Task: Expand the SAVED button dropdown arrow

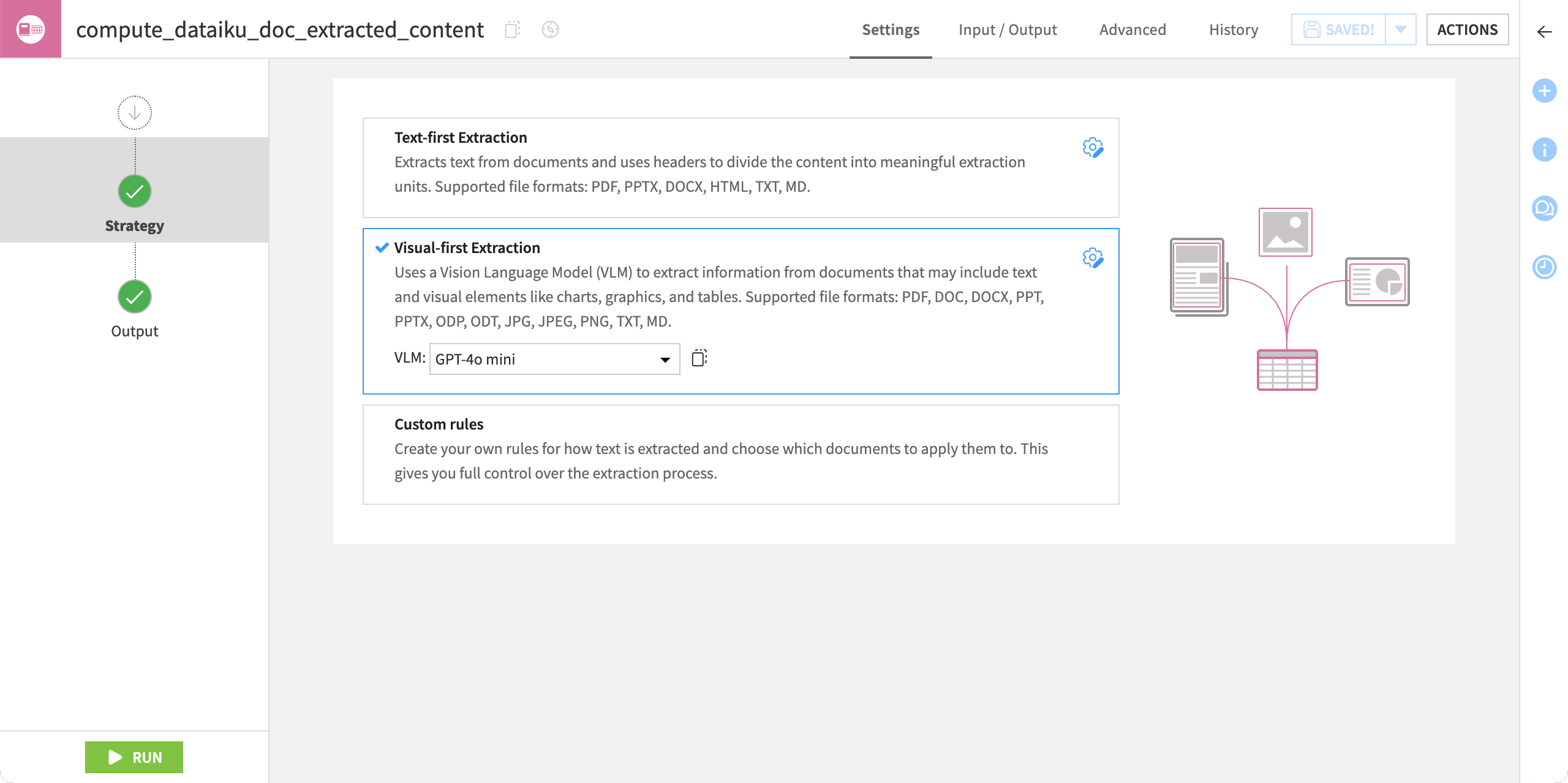Action: tap(1401, 29)
